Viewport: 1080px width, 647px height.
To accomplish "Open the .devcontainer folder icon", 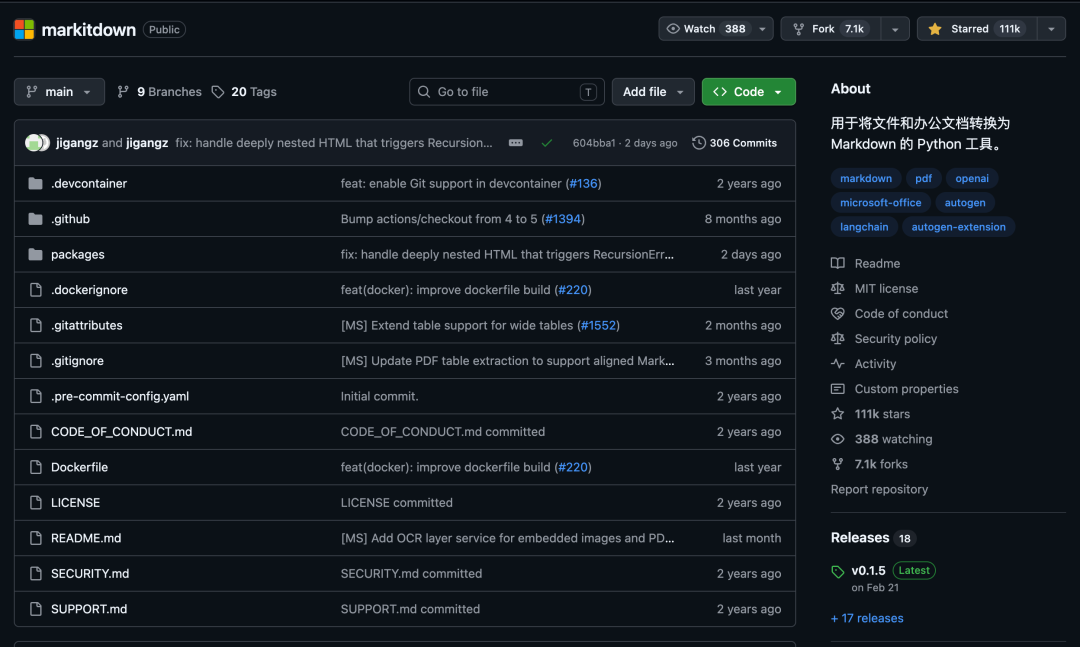I will (35, 183).
